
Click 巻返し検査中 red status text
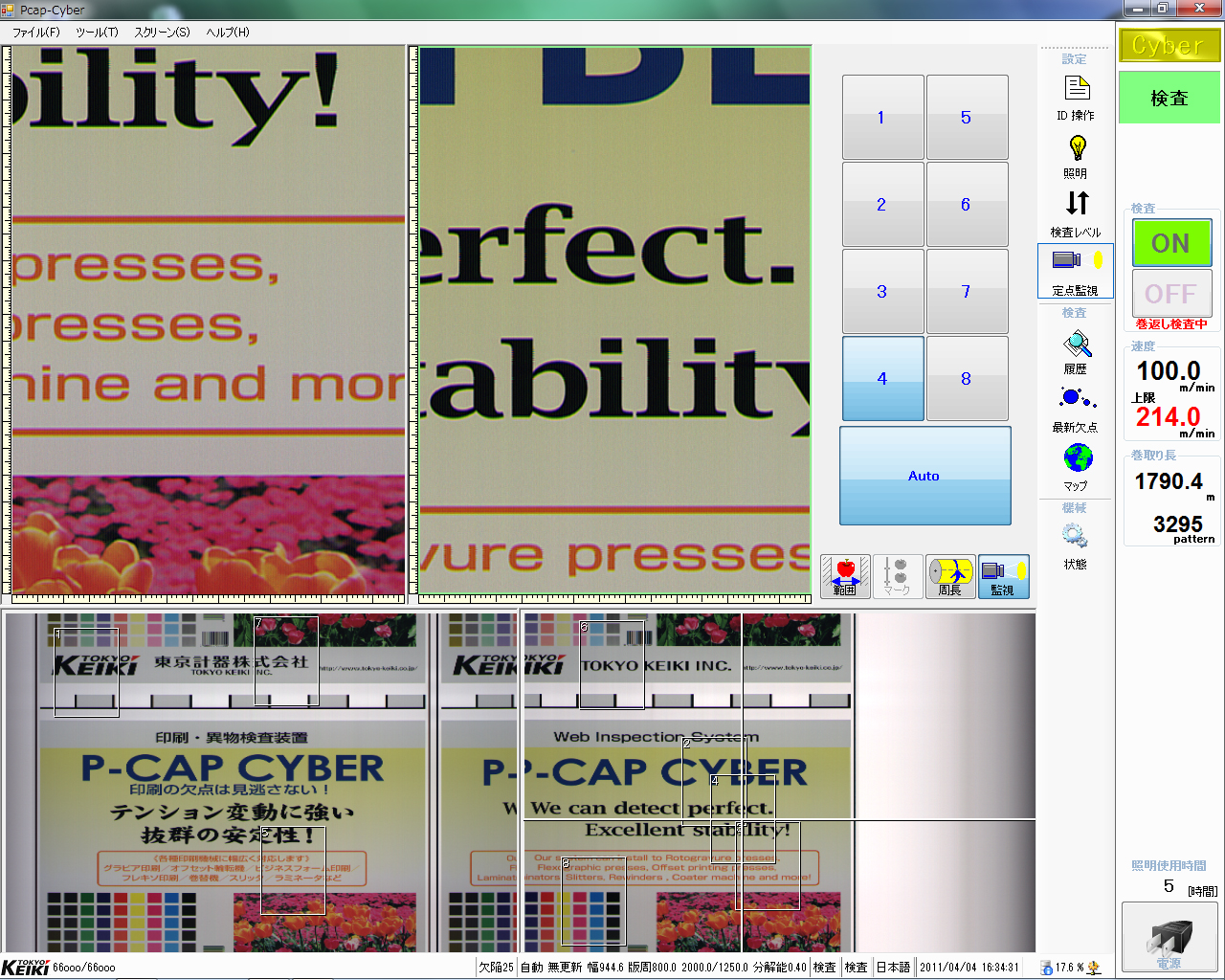[x=1171, y=324]
